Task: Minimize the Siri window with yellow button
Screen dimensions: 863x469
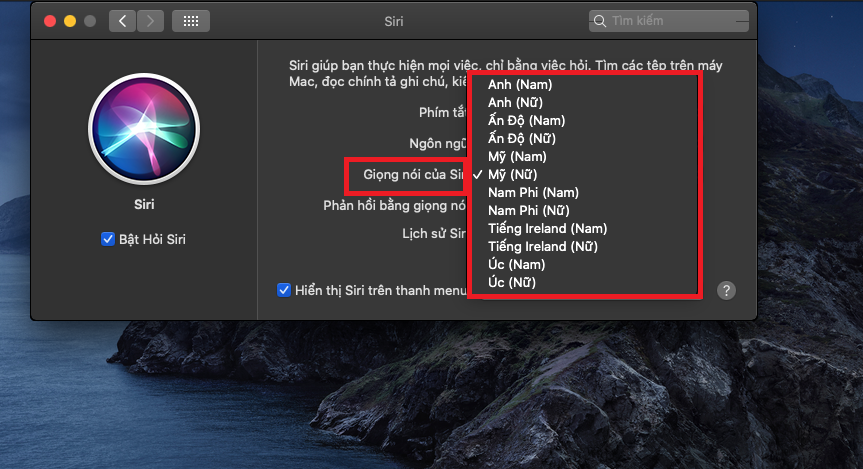Action: [70, 21]
